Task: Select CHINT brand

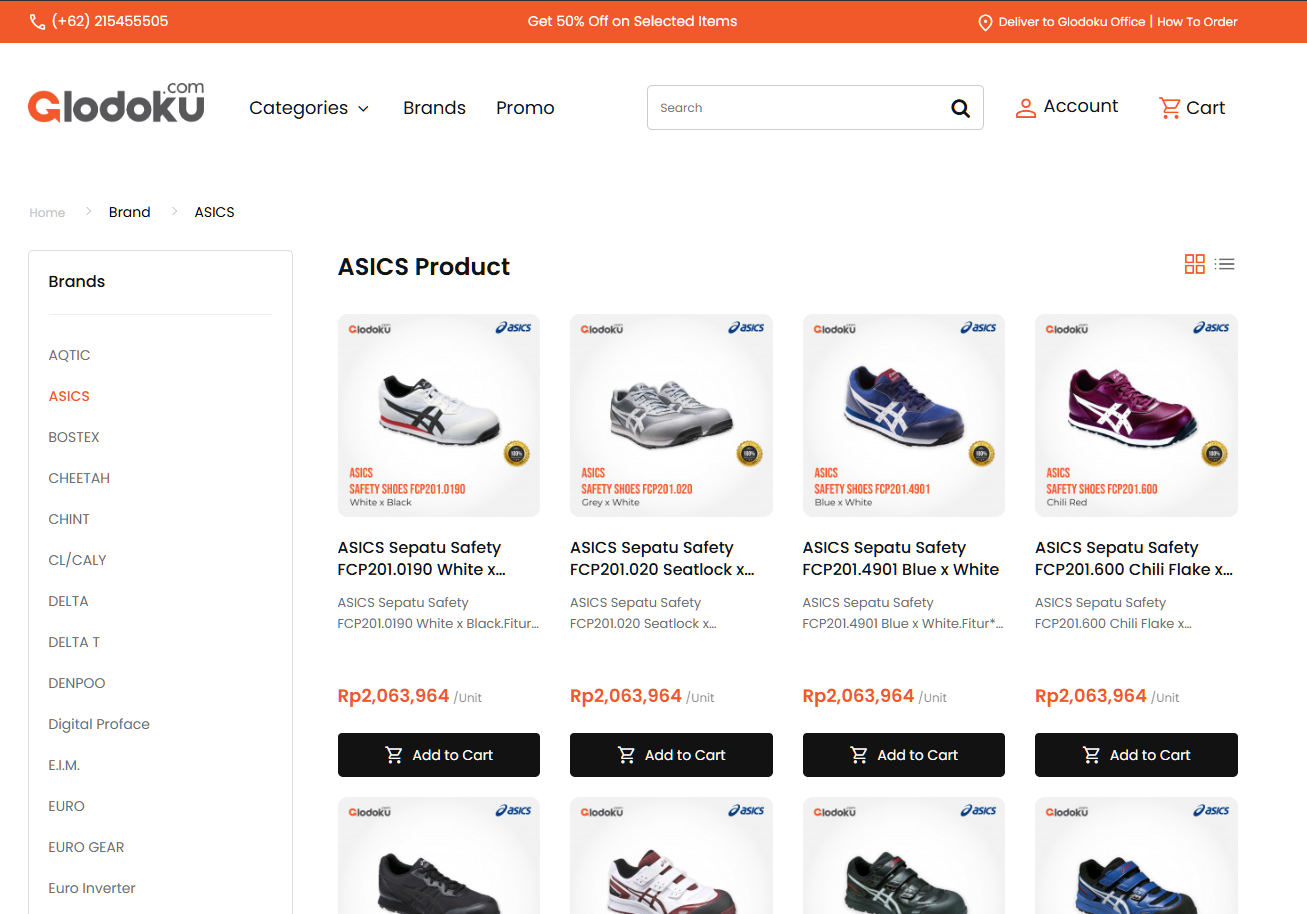Action: (69, 519)
